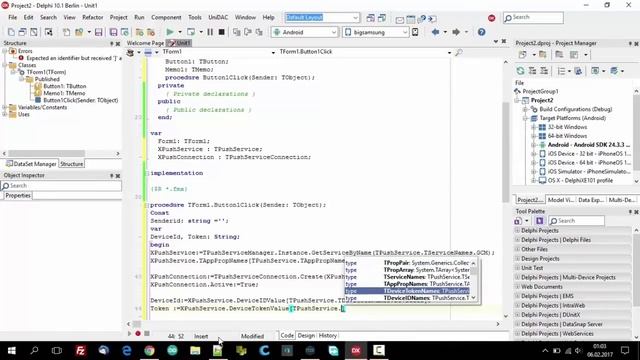Expand Build Configurations (Debug) node
Viewport: 640px width, 360px height.
point(525,109)
